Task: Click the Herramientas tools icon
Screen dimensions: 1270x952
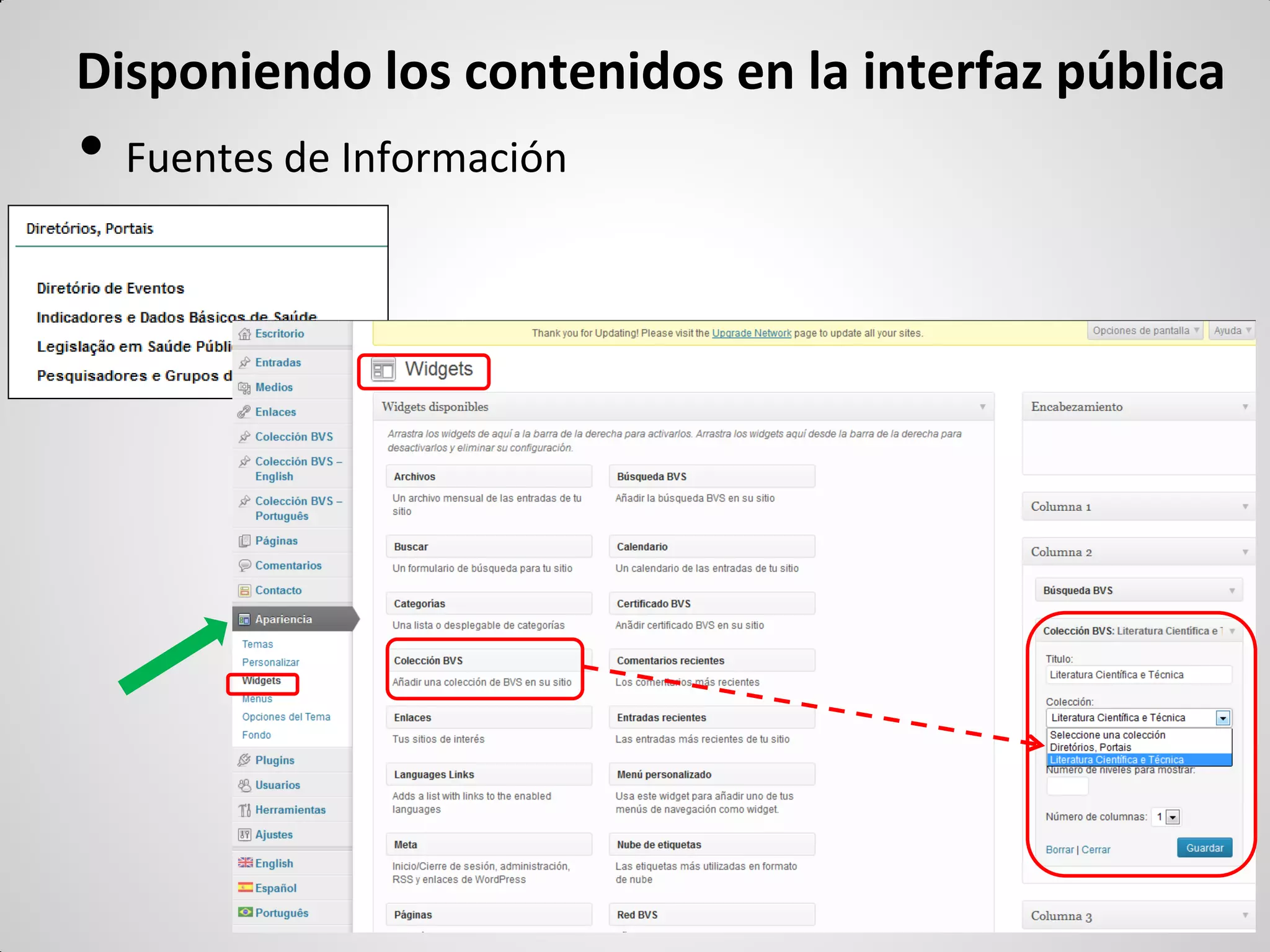Action: (245, 809)
